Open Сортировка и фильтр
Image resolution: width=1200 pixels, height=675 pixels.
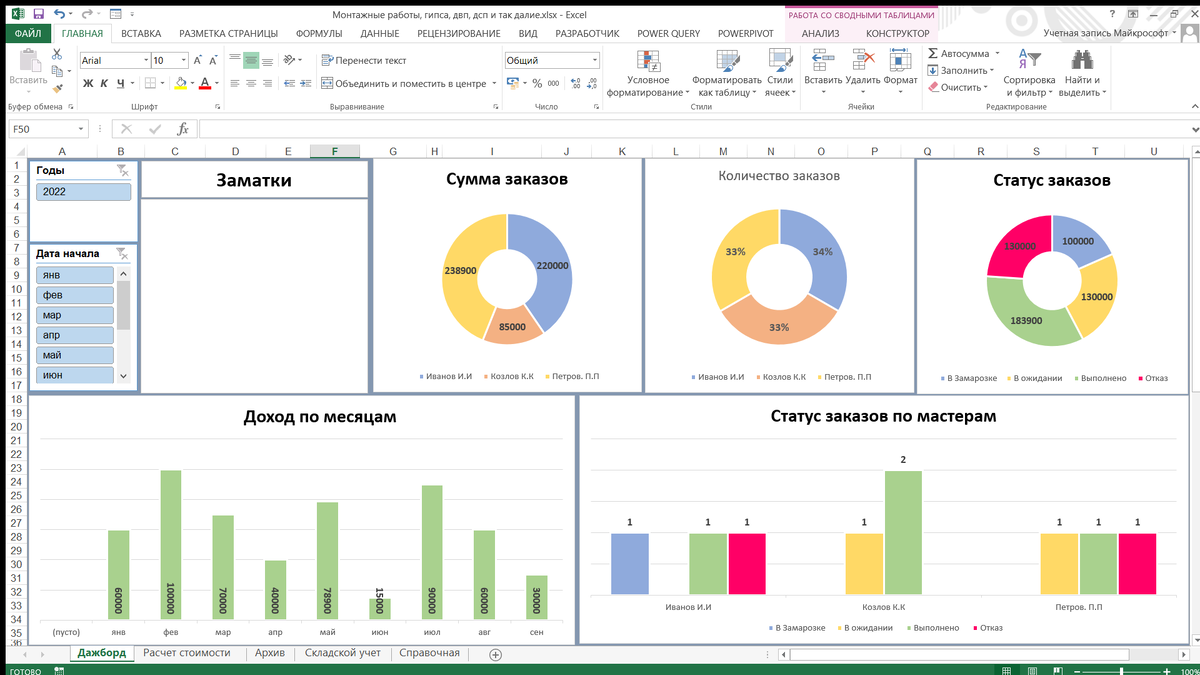pos(1029,72)
